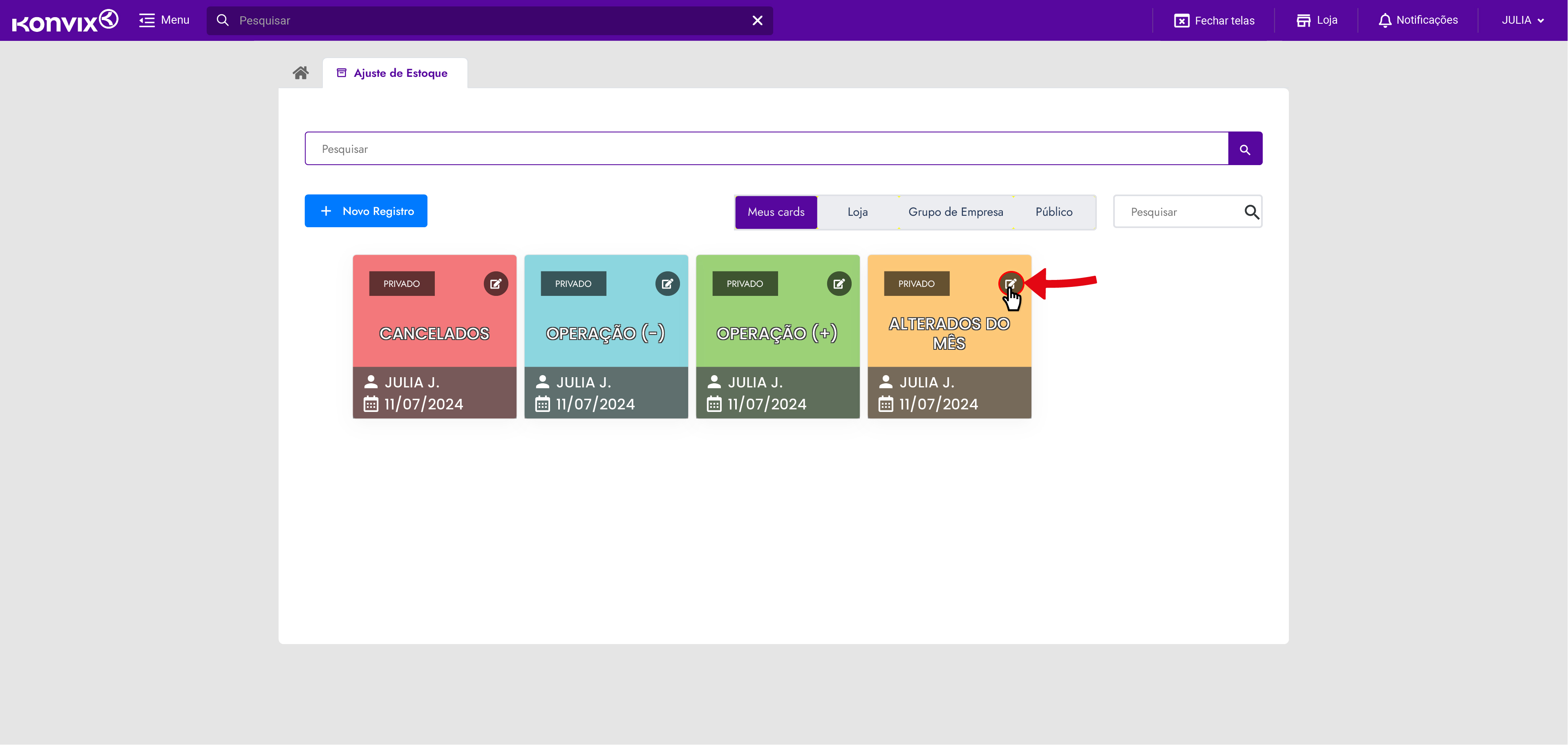Click Fechar telas button

1214,21
